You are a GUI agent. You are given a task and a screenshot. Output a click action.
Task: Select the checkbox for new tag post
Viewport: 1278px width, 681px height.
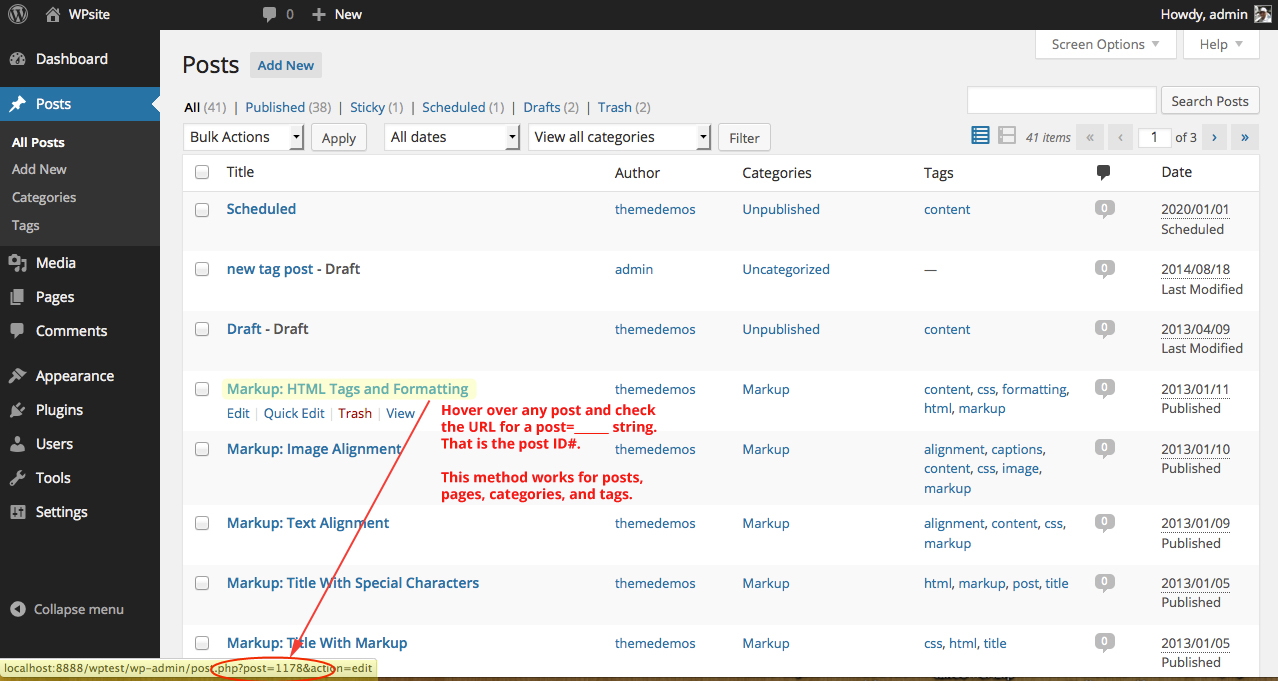pos(202,269)
